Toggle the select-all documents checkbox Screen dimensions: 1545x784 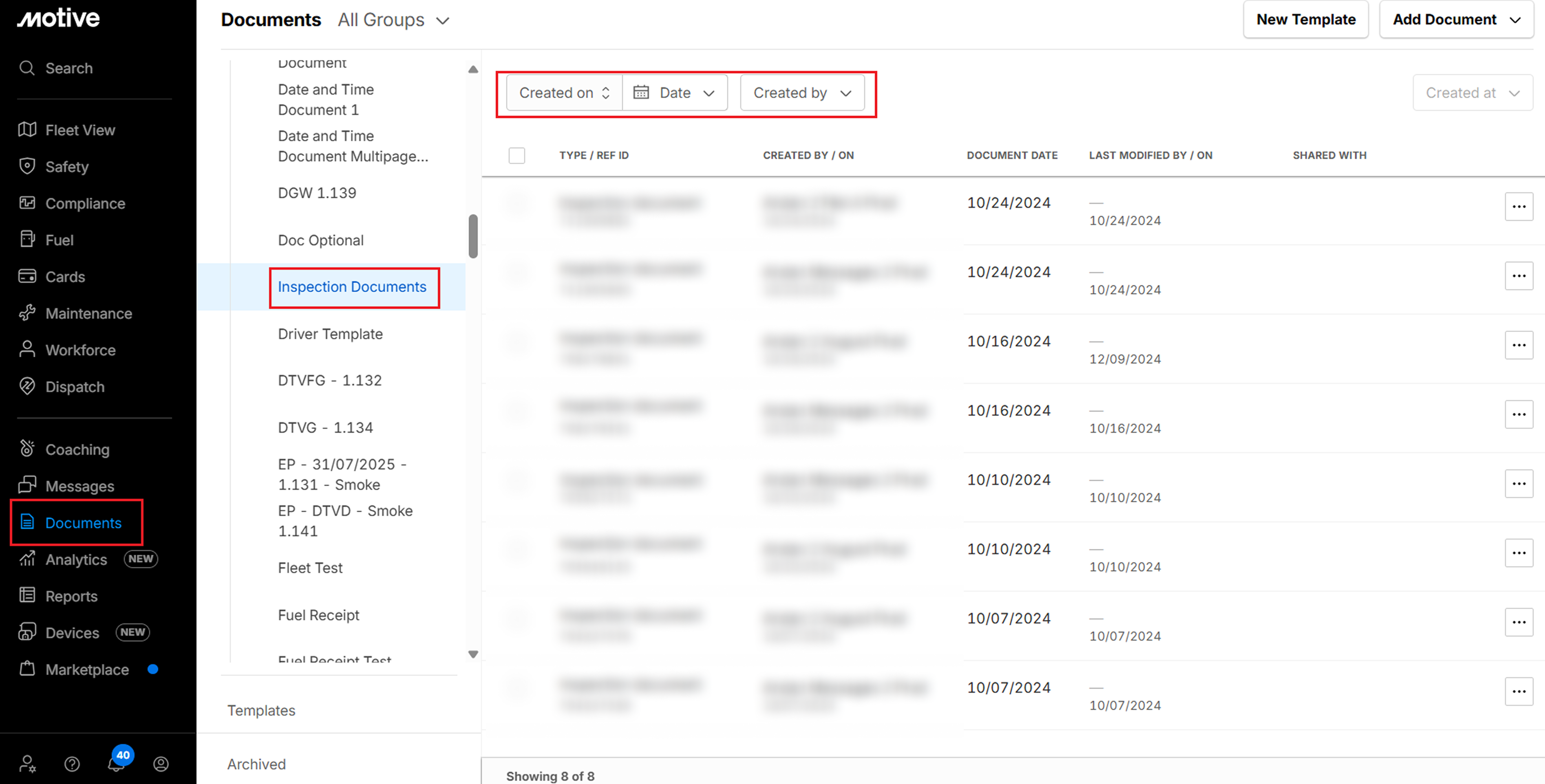[516, 155]
